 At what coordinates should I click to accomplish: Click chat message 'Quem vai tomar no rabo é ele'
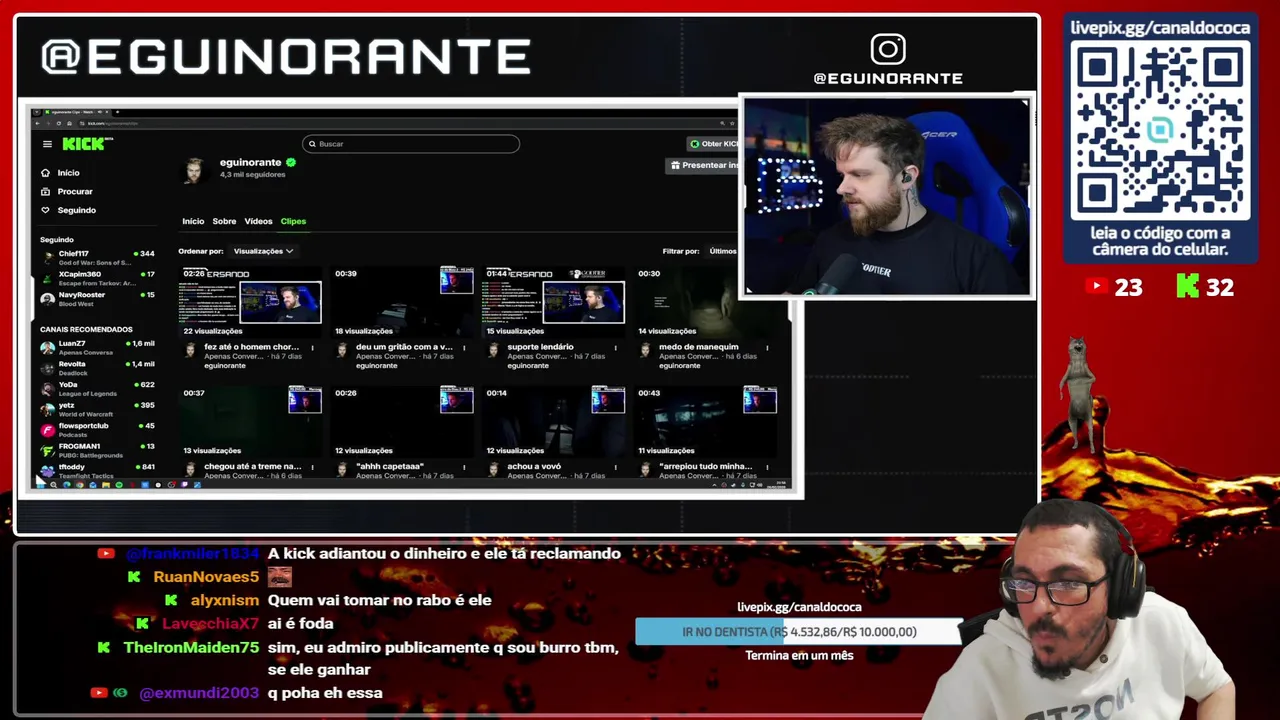(379, 600)
